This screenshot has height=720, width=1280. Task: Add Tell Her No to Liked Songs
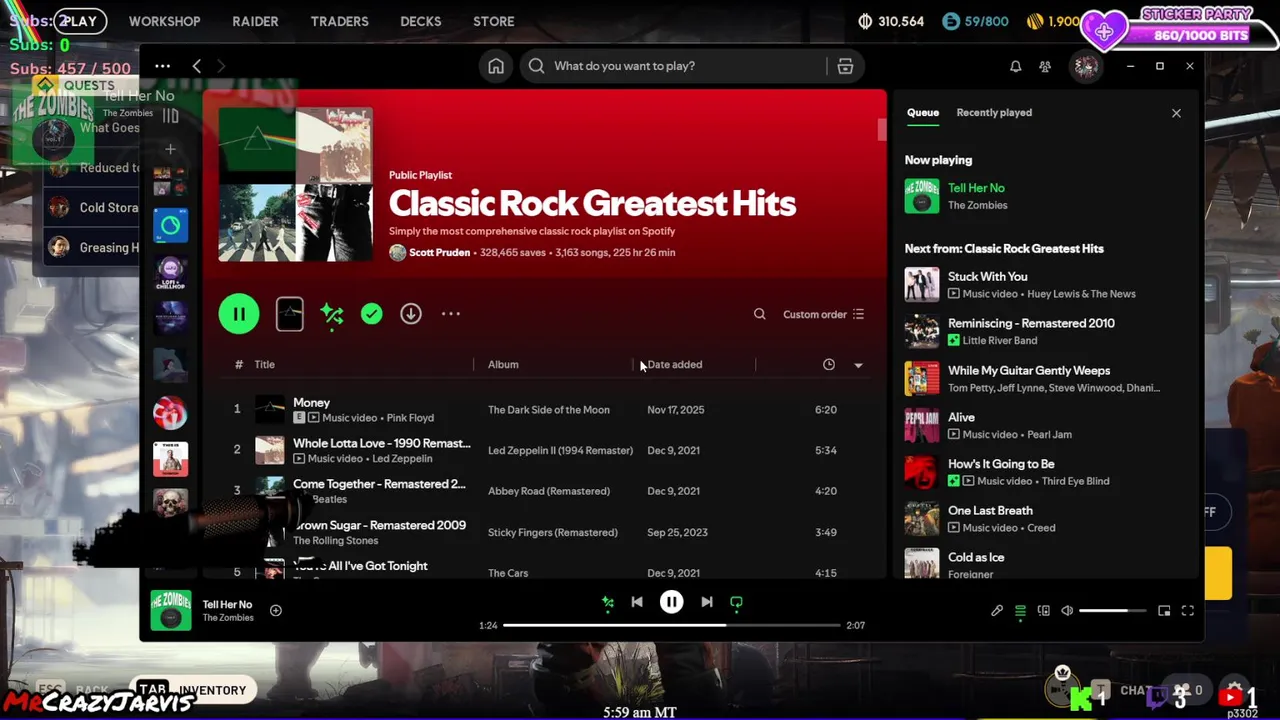(x=276, y=610)
